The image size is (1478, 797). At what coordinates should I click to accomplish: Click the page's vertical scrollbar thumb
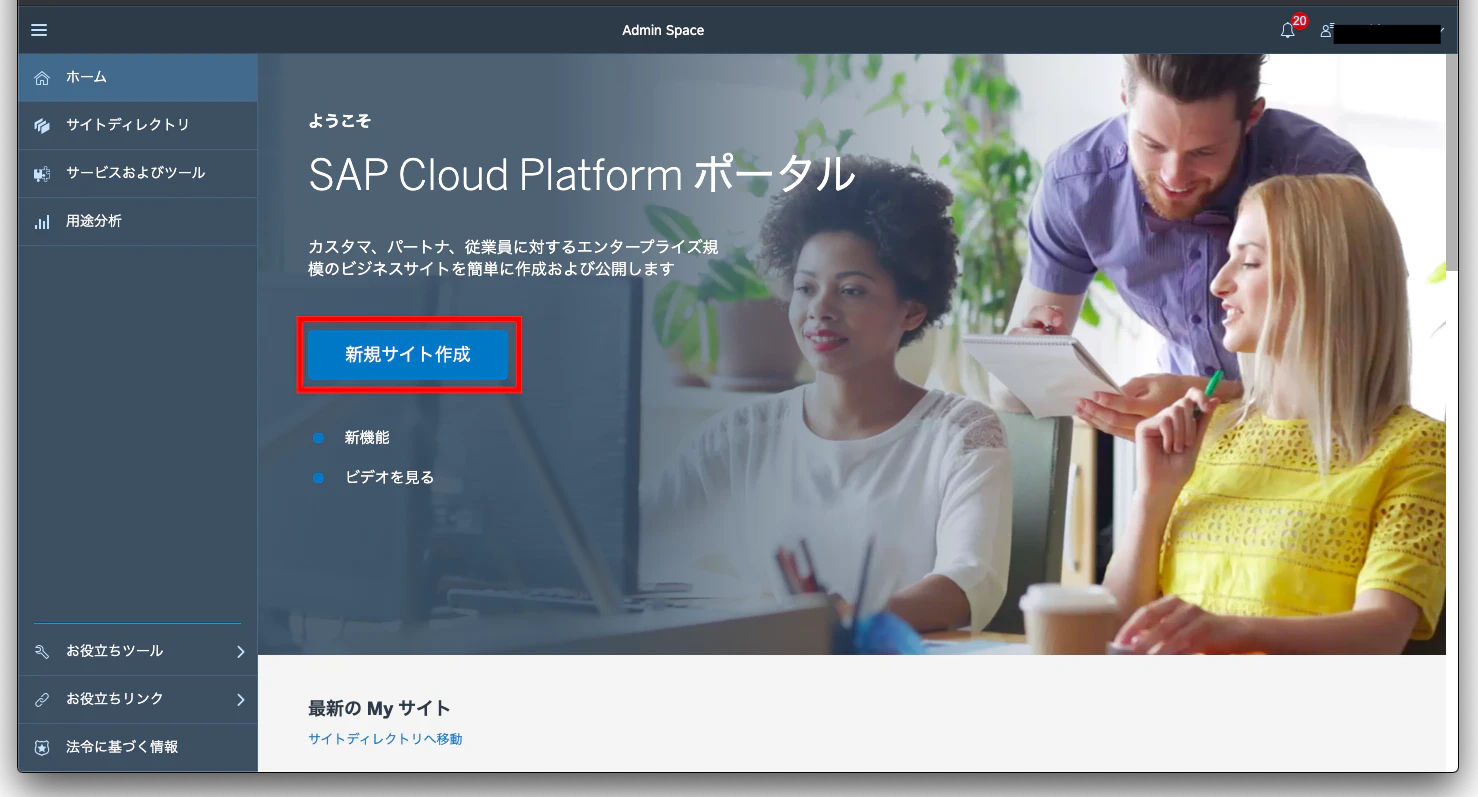point(1451,163)
